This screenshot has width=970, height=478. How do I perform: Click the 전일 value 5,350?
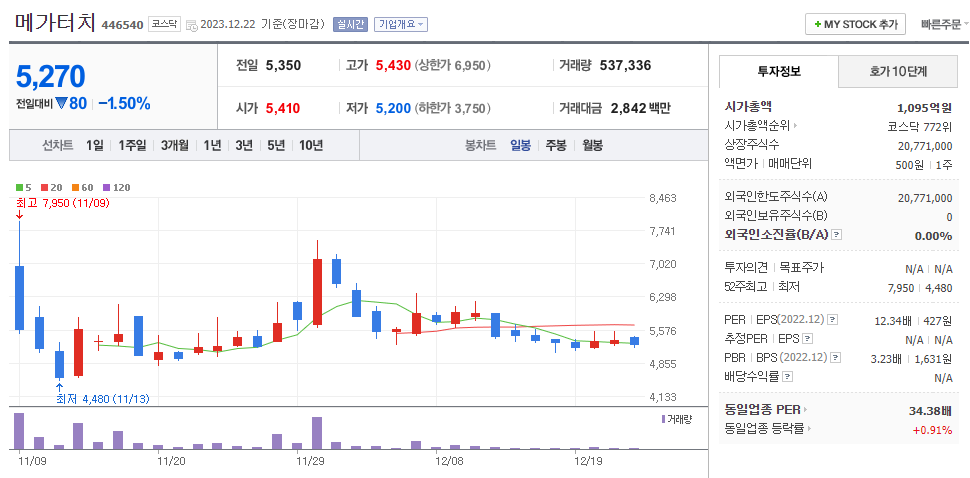(283, 65)
